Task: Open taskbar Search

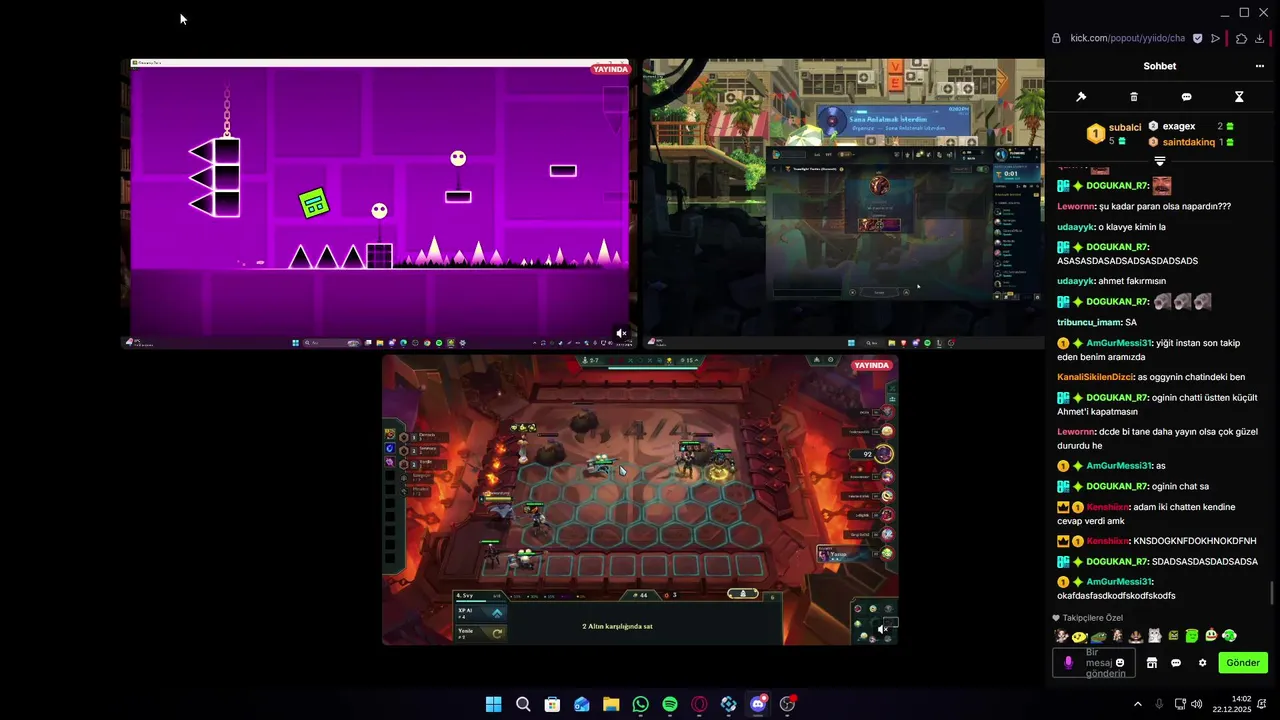Action: pos(523,704)
